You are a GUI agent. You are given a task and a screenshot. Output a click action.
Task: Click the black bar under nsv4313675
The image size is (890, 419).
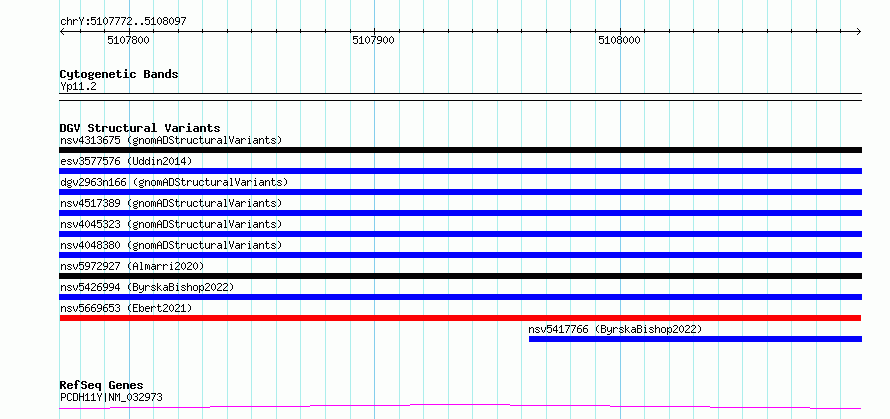coord(460,150)
